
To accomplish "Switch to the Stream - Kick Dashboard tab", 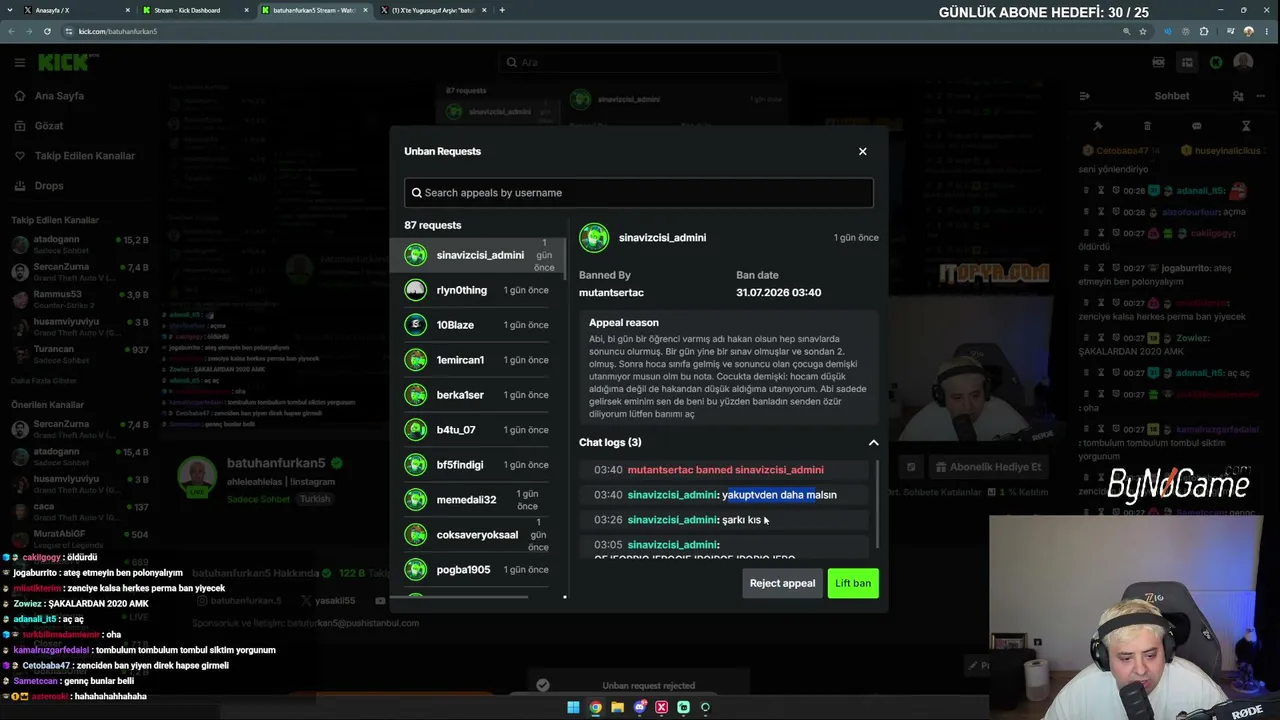I will (x=196, y=10).
